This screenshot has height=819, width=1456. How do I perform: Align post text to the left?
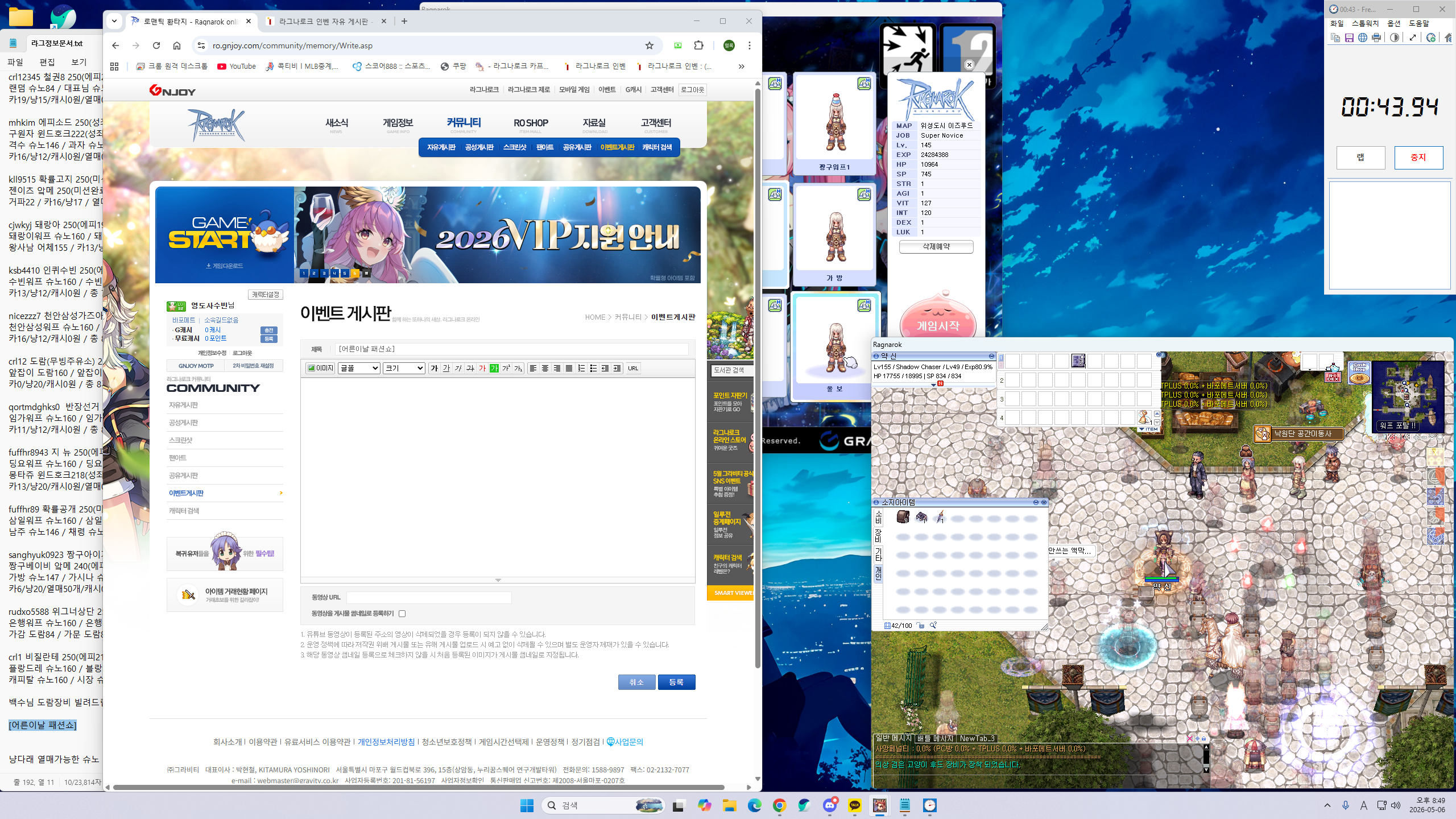[533, 369]
